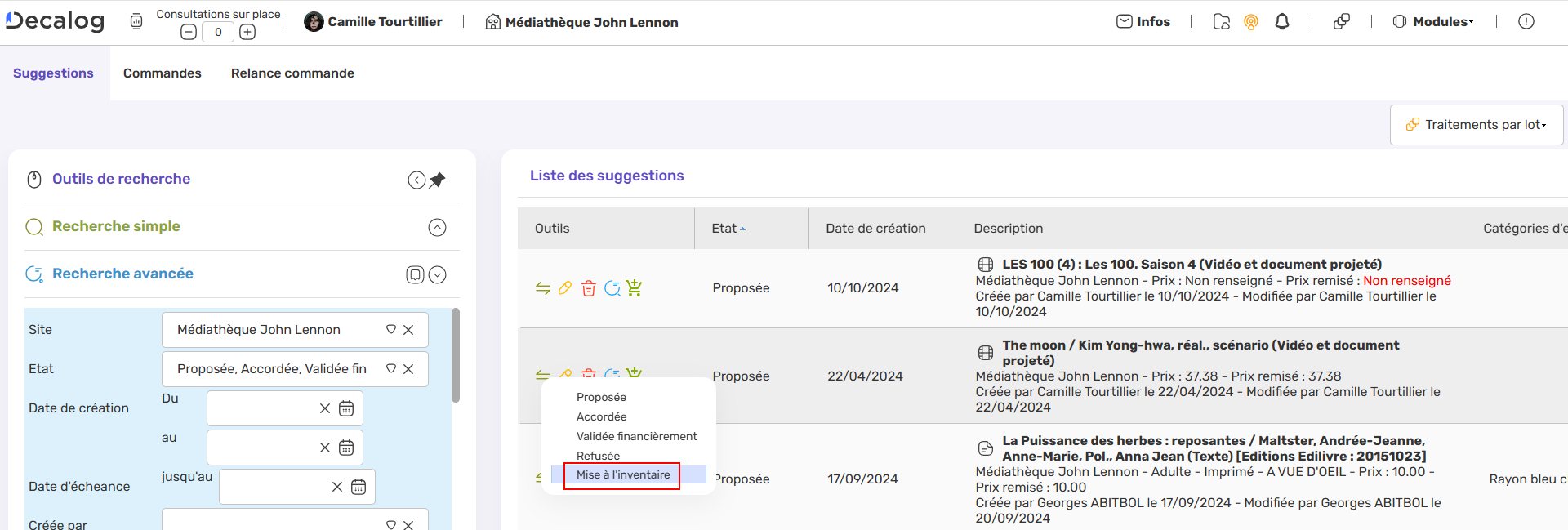Clear the Etat filter values
1568x530 pixels.
point(409,369)
